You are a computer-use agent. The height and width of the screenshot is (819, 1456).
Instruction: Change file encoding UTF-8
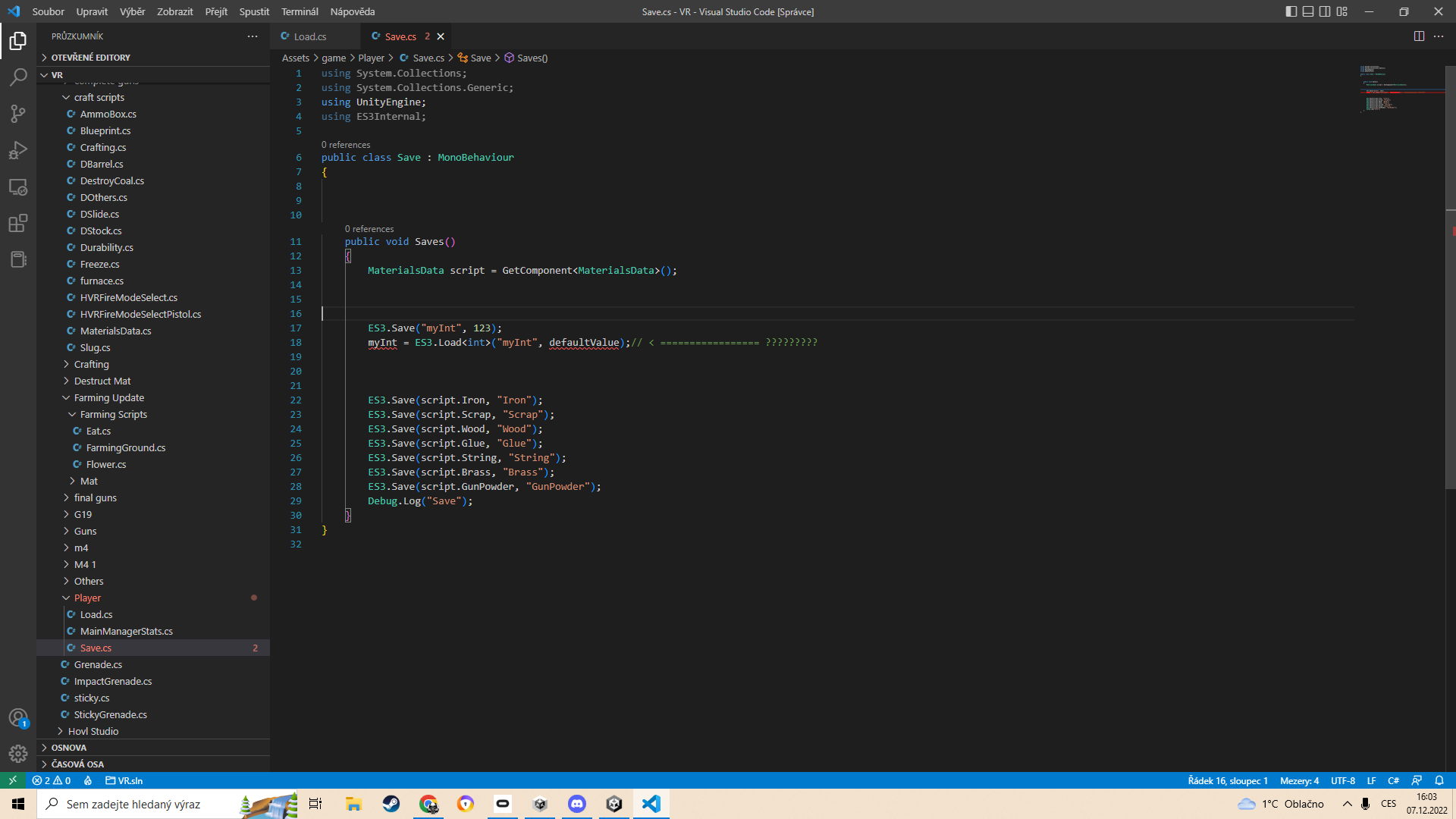[1343, 780]
